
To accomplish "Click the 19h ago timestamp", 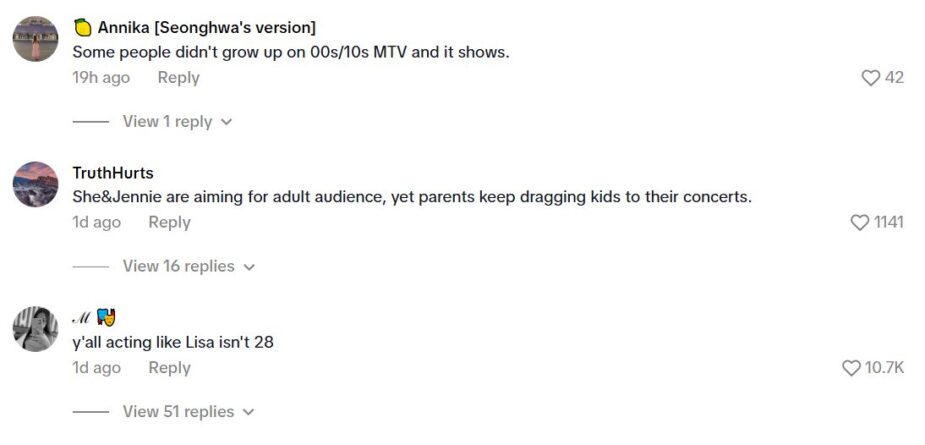I will [101, 78].
